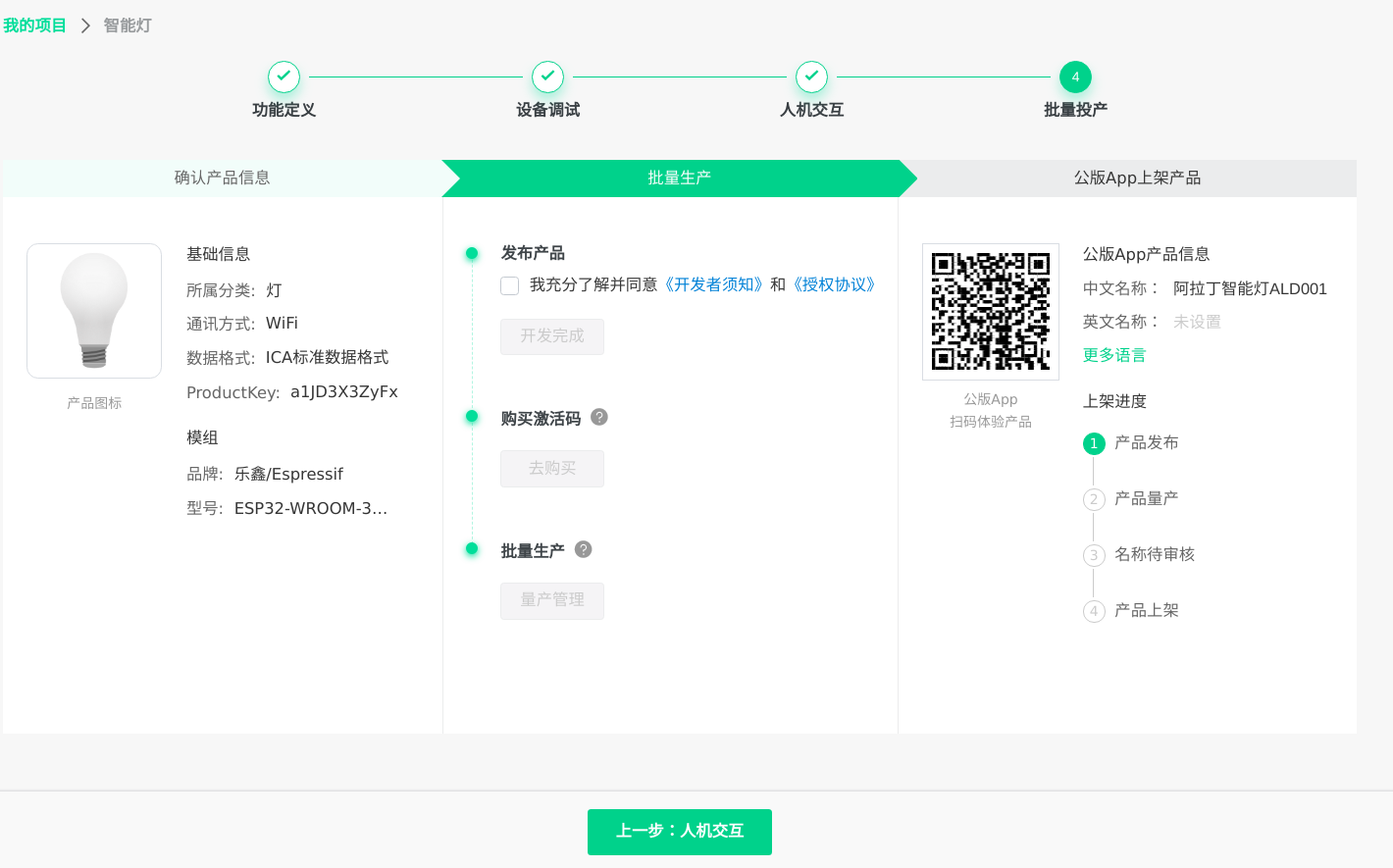The height and width of the screenshot is (868, 1393).
Task: Click help icon next to 批量生产
Action: tap(584, 549)
